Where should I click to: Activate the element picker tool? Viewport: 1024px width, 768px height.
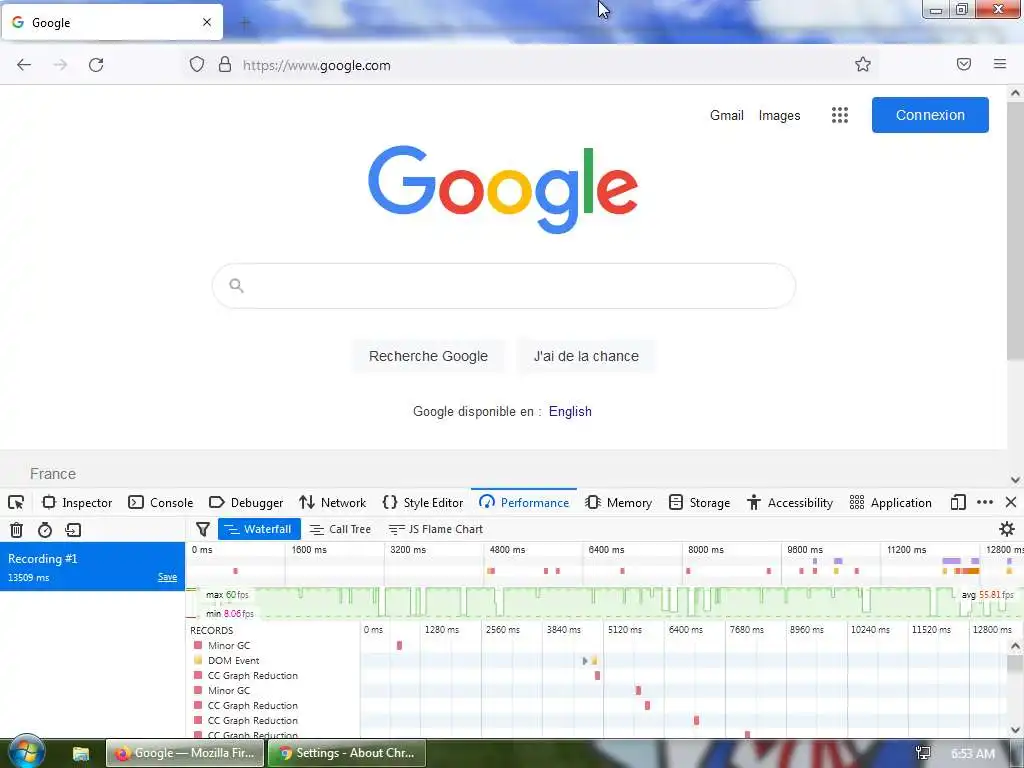pyautogui.click(x=16, y=502)
